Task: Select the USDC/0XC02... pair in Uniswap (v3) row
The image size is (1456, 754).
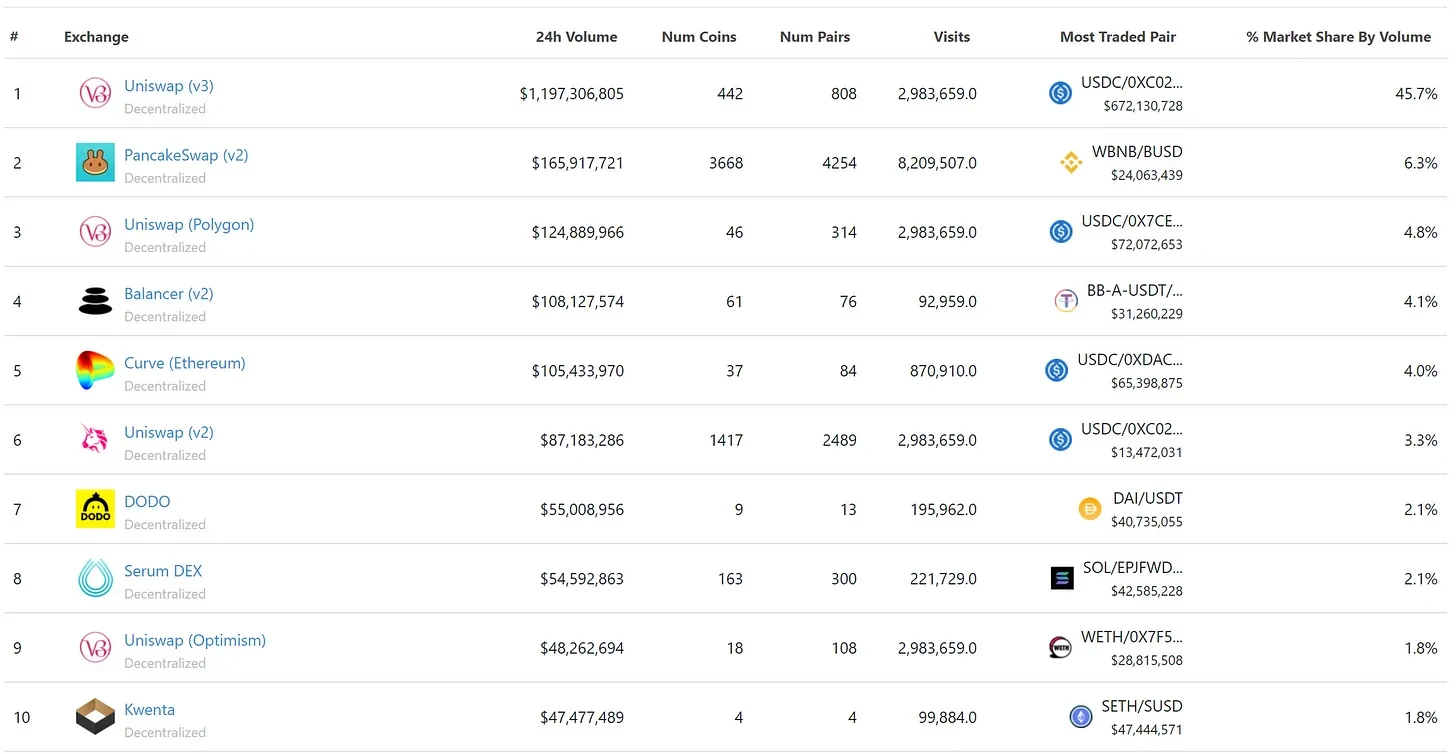Action: [x=1132, y=83]
